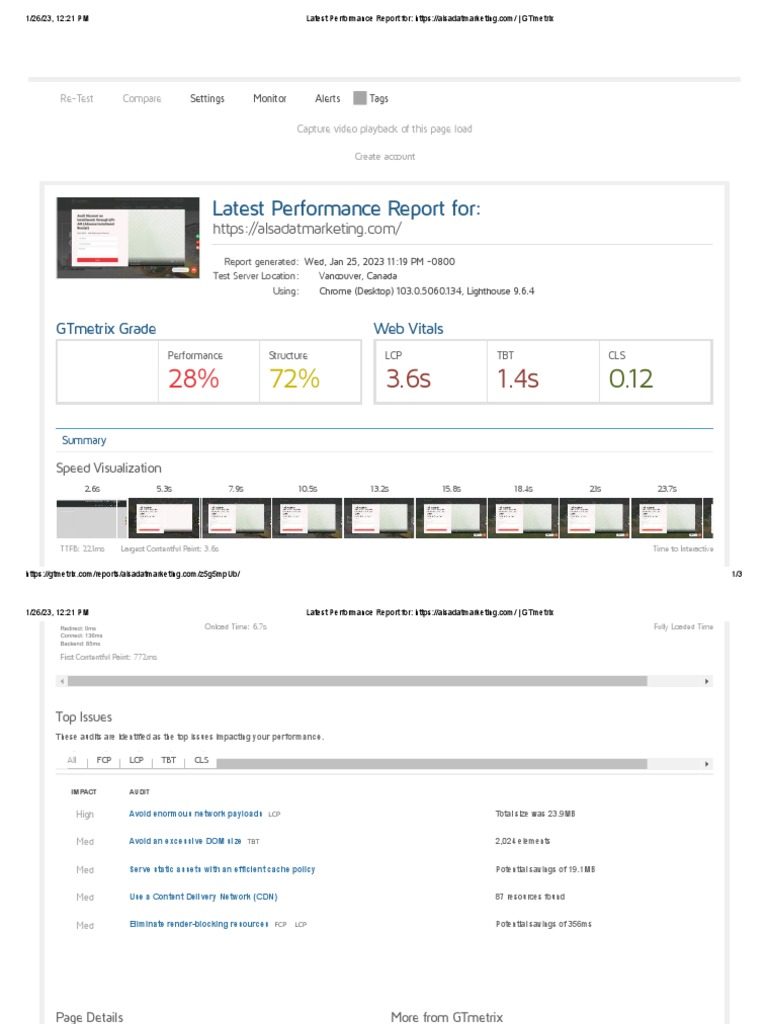This screenshot has width=768, height=1024.
Task: Click the Re-Test button
Action: (76, 99)
